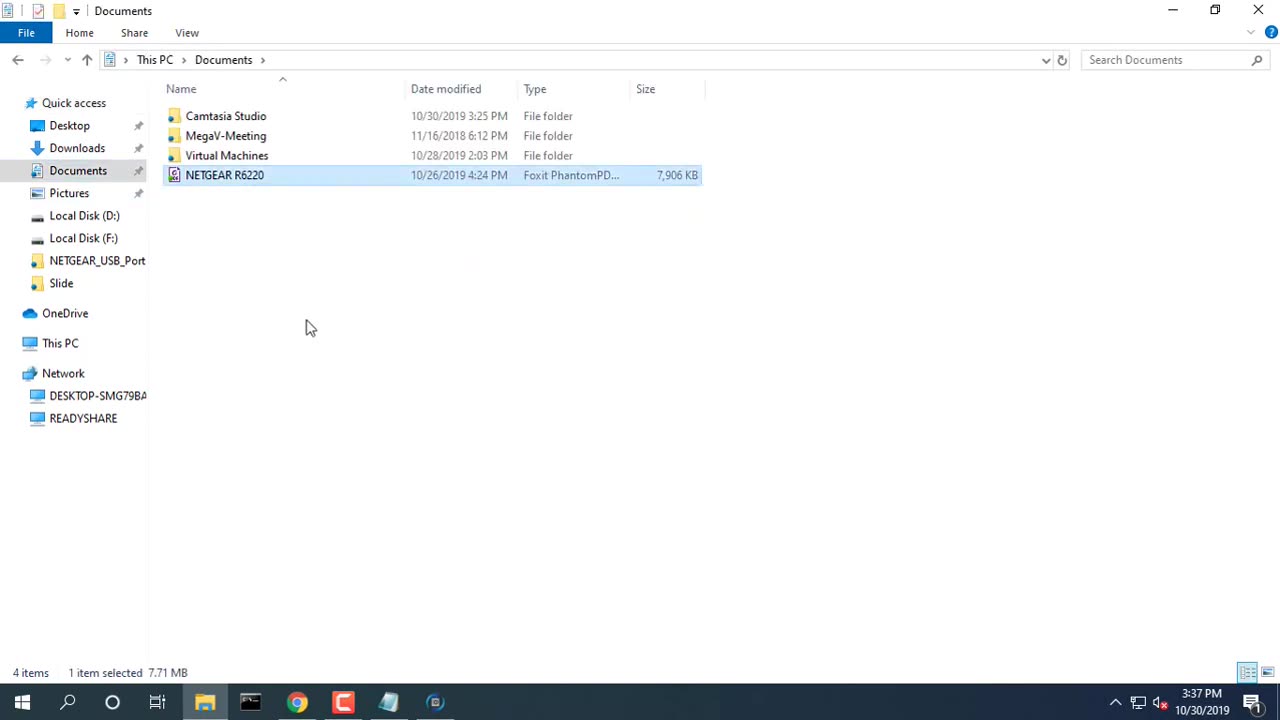Go back with the back arrow
The height and width of the screenshot is (720, 1280).
[18, 60]
